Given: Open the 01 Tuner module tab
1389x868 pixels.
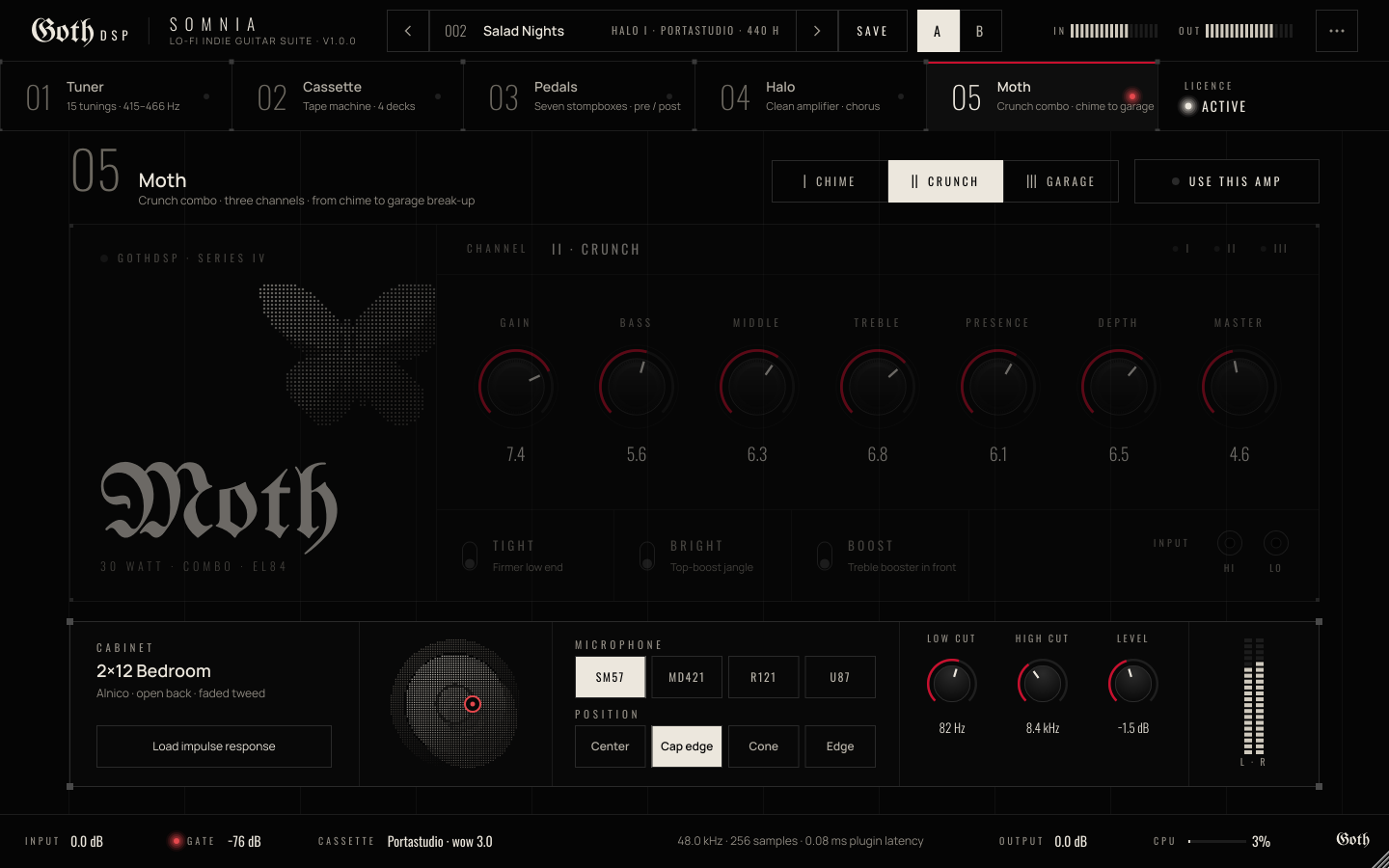Looking at the screenshot, I should 116,96.
